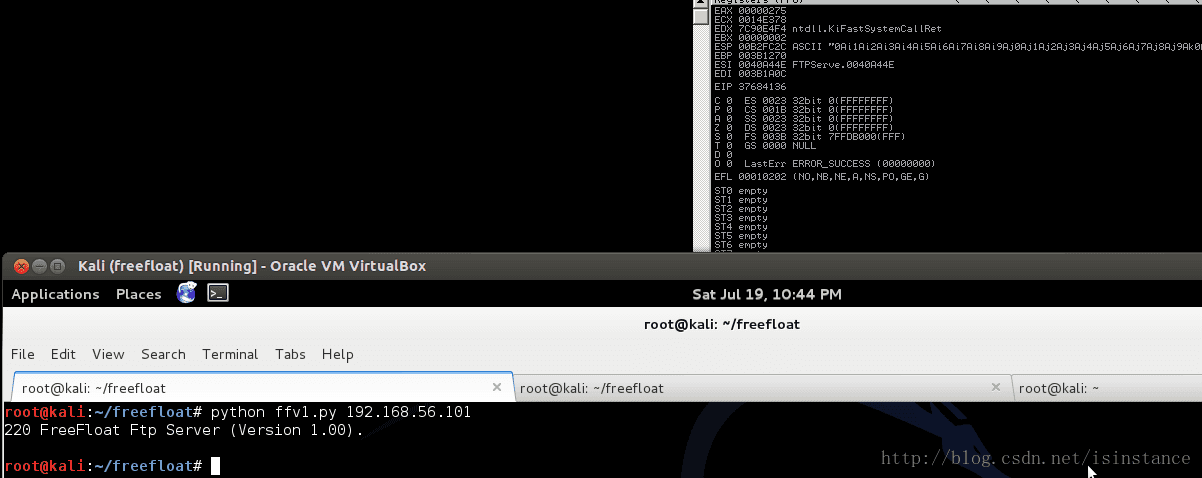Open the terminal Edit menu
Screen dimensions: 1202x478
(x=63, y=354)
